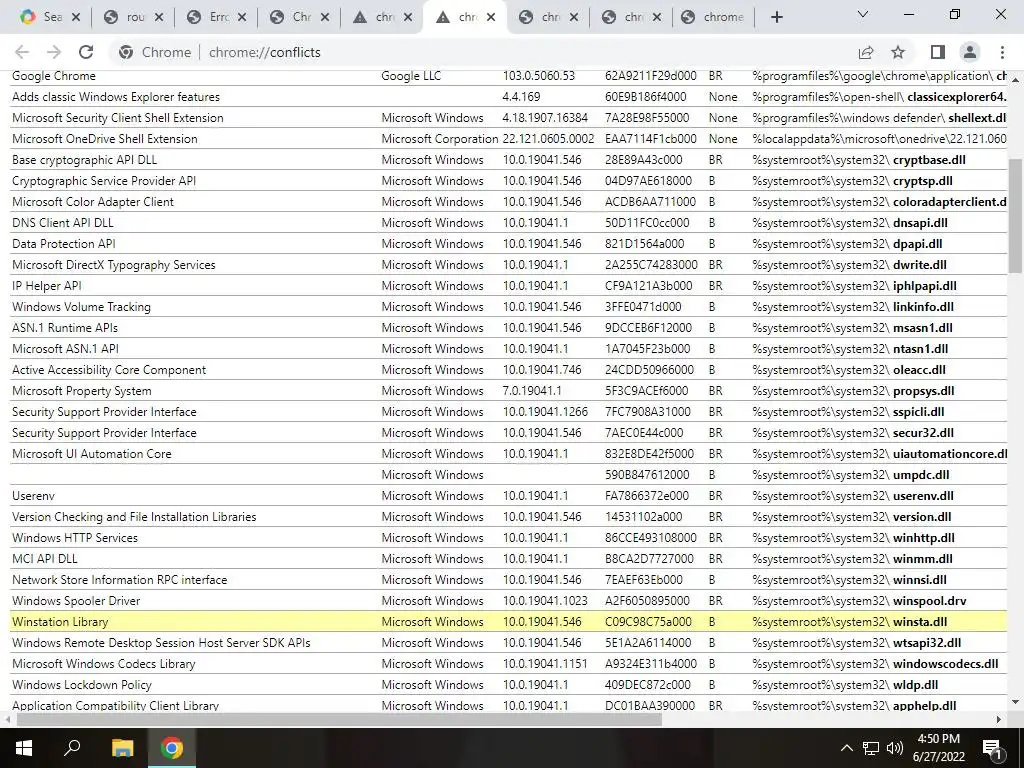The image size is (1024, 768).
Task: Click 'Windows Spooler Driver' entry
Action: pos(76,601)
